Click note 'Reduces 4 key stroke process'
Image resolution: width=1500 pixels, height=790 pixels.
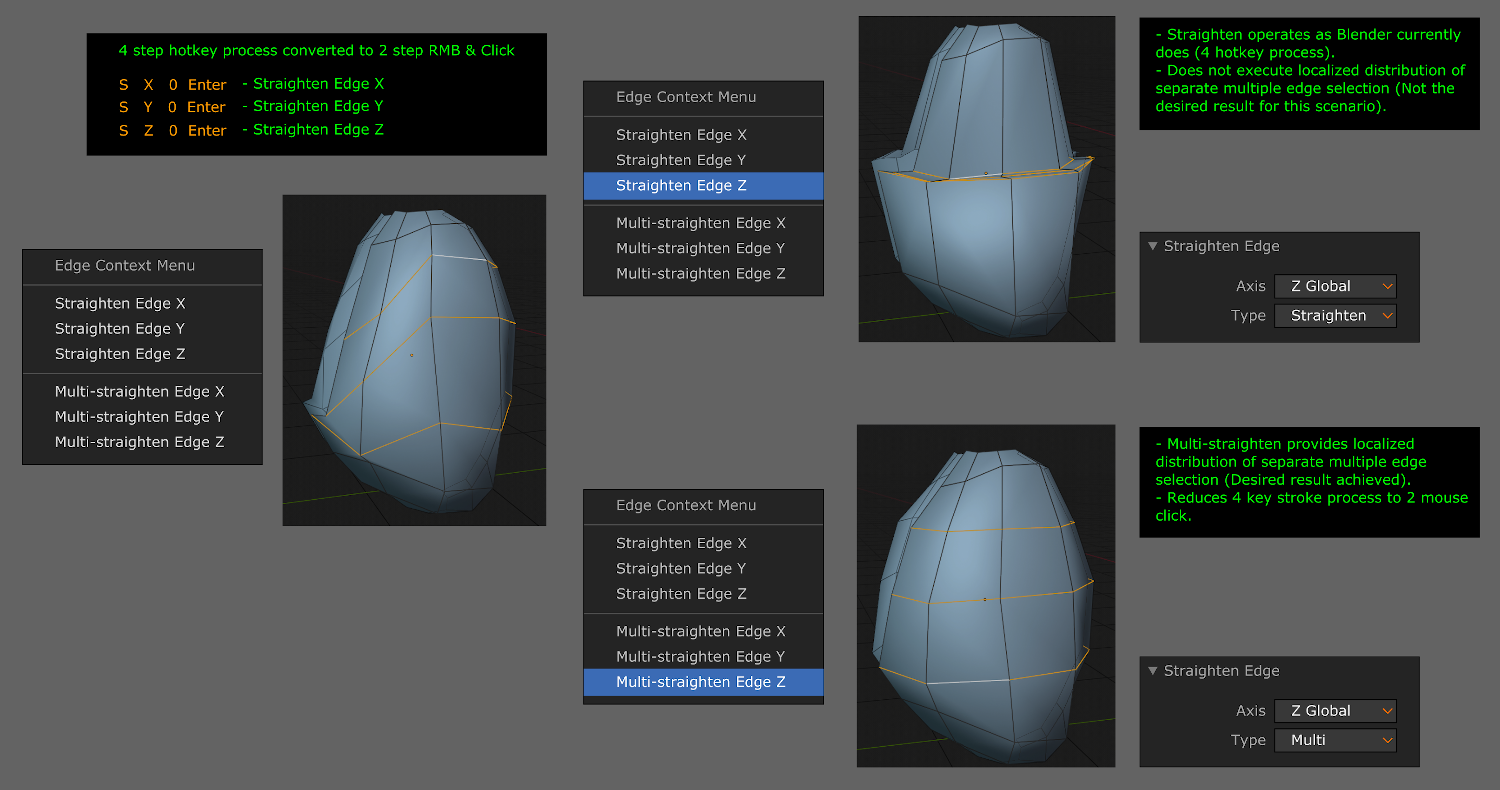coord(1311,506)
